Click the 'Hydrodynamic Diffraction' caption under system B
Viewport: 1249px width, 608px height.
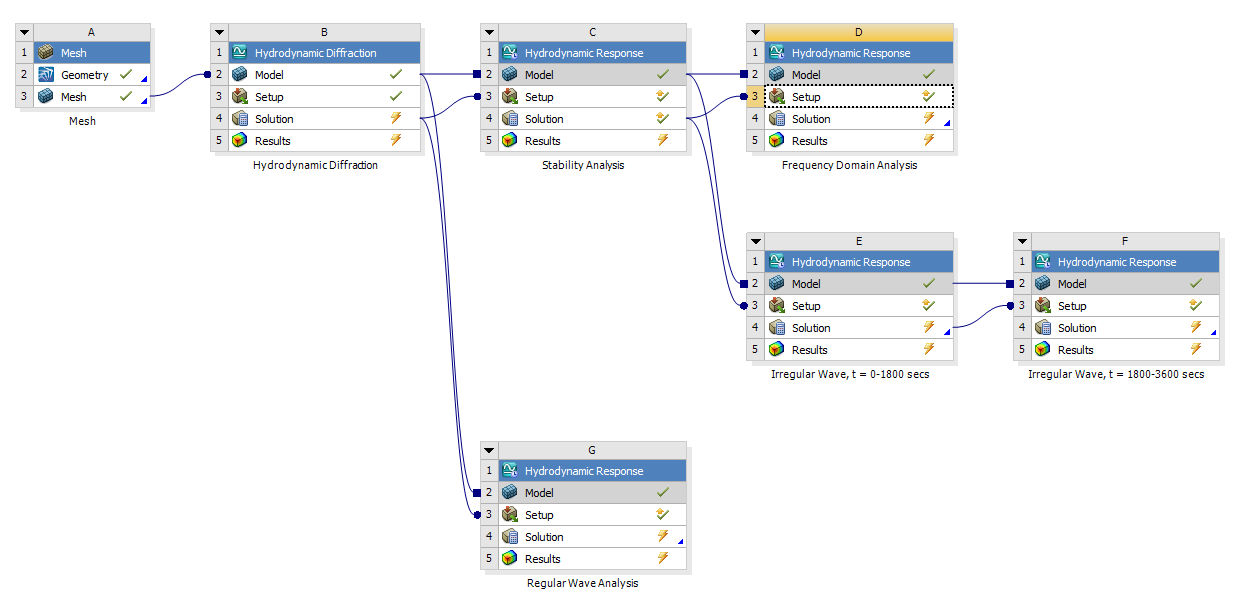click(316, 165)
